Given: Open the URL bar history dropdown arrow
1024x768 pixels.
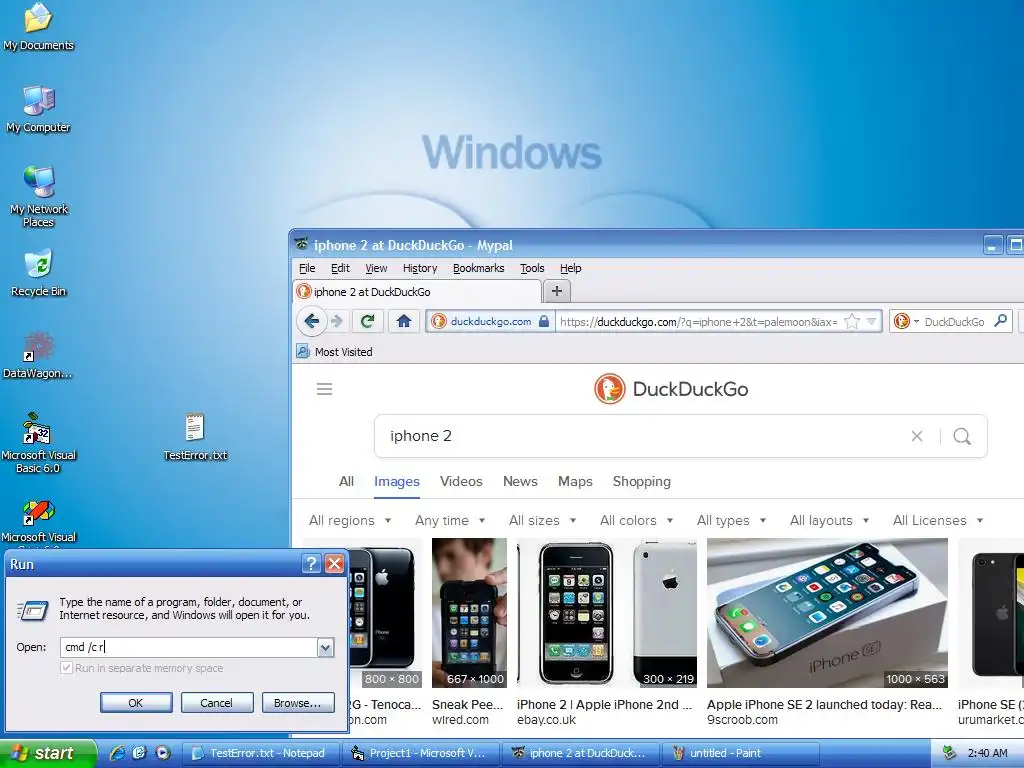Looking at the screenshot, I should coord(871,321).
